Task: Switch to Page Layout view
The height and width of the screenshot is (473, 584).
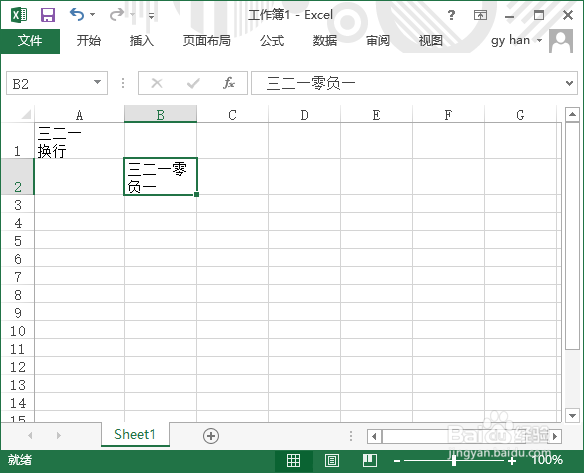Action: (x=331, y=461)
